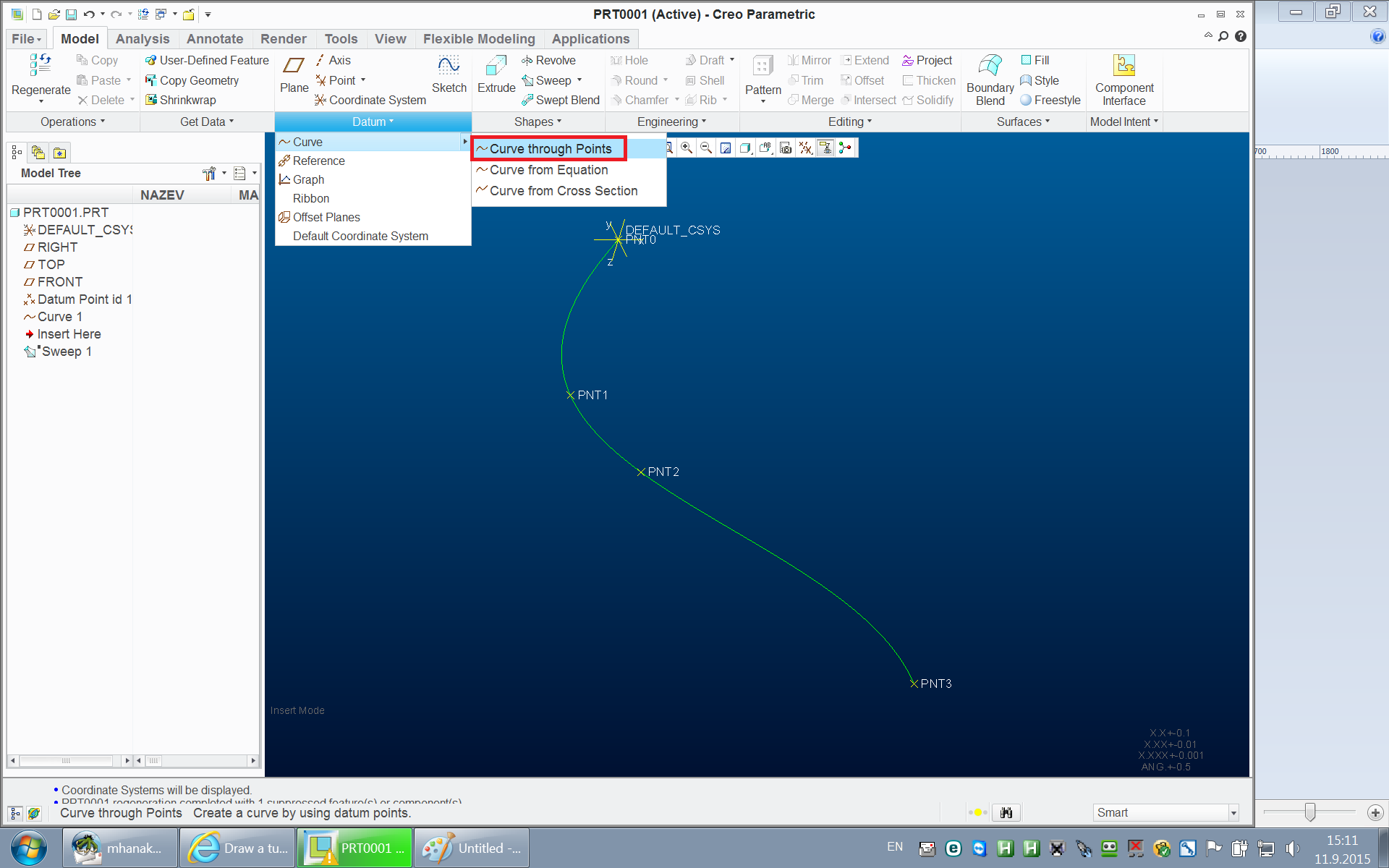Launch the Extrude tool

click(496, 75)
